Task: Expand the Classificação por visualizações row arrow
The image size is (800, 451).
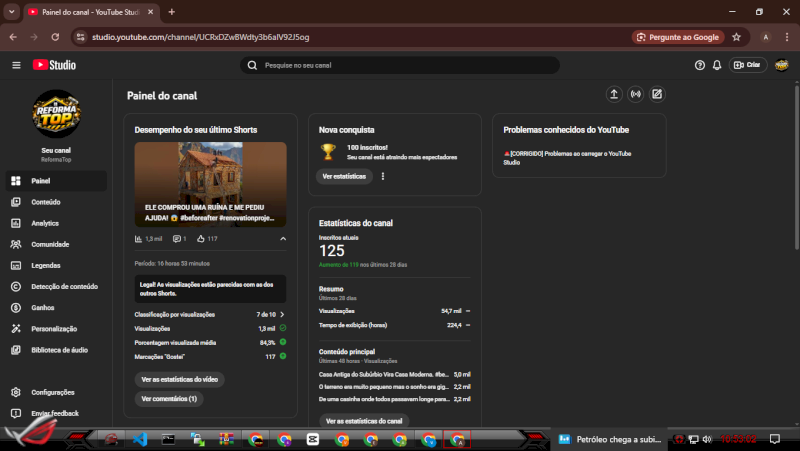Action: (x=283, y=314)
